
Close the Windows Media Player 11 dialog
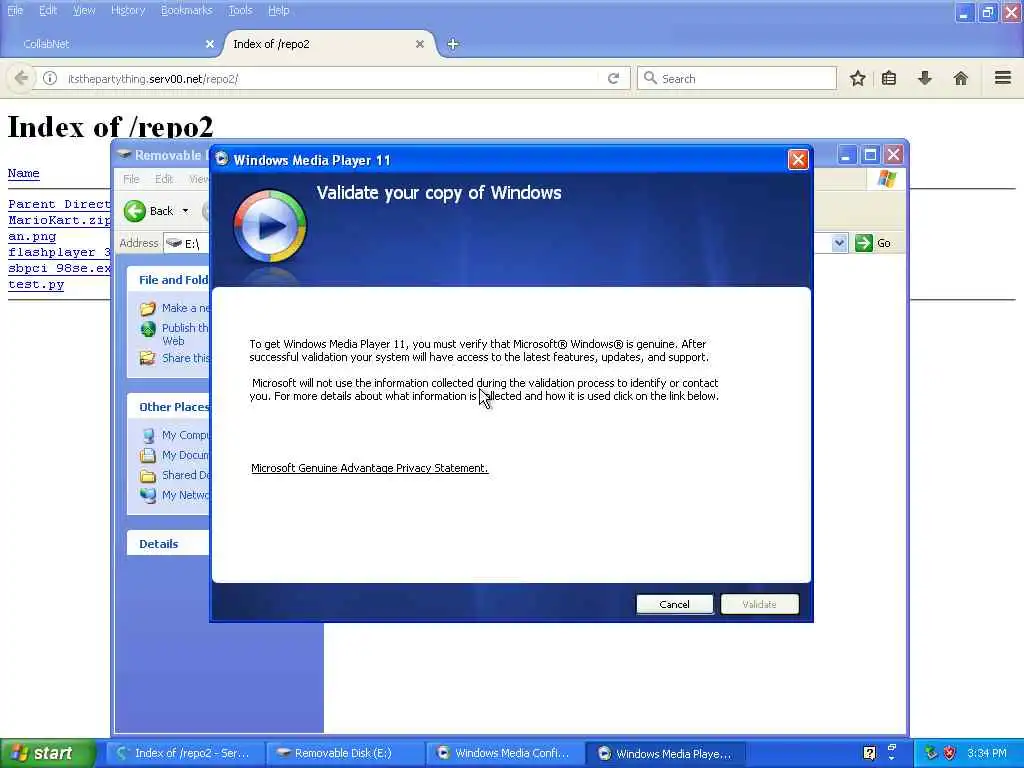coord(798,159)
